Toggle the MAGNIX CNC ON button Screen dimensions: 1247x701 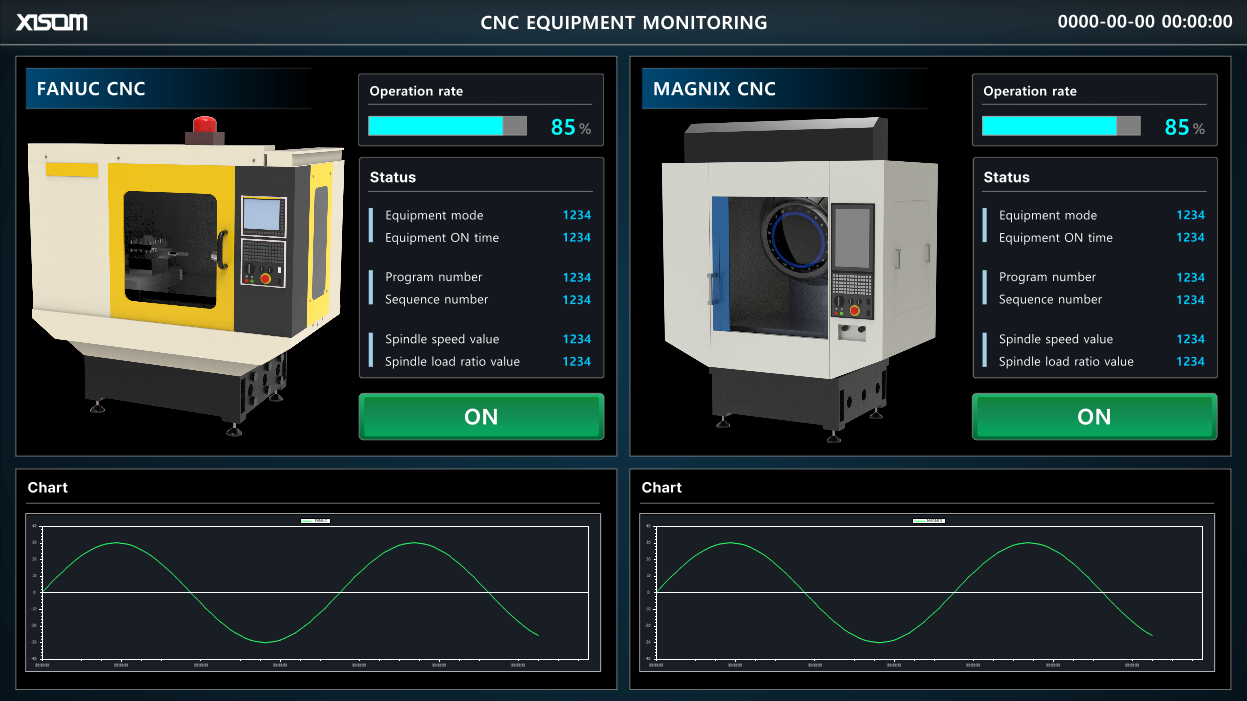pyautogui.click(x=1094, y=417)
